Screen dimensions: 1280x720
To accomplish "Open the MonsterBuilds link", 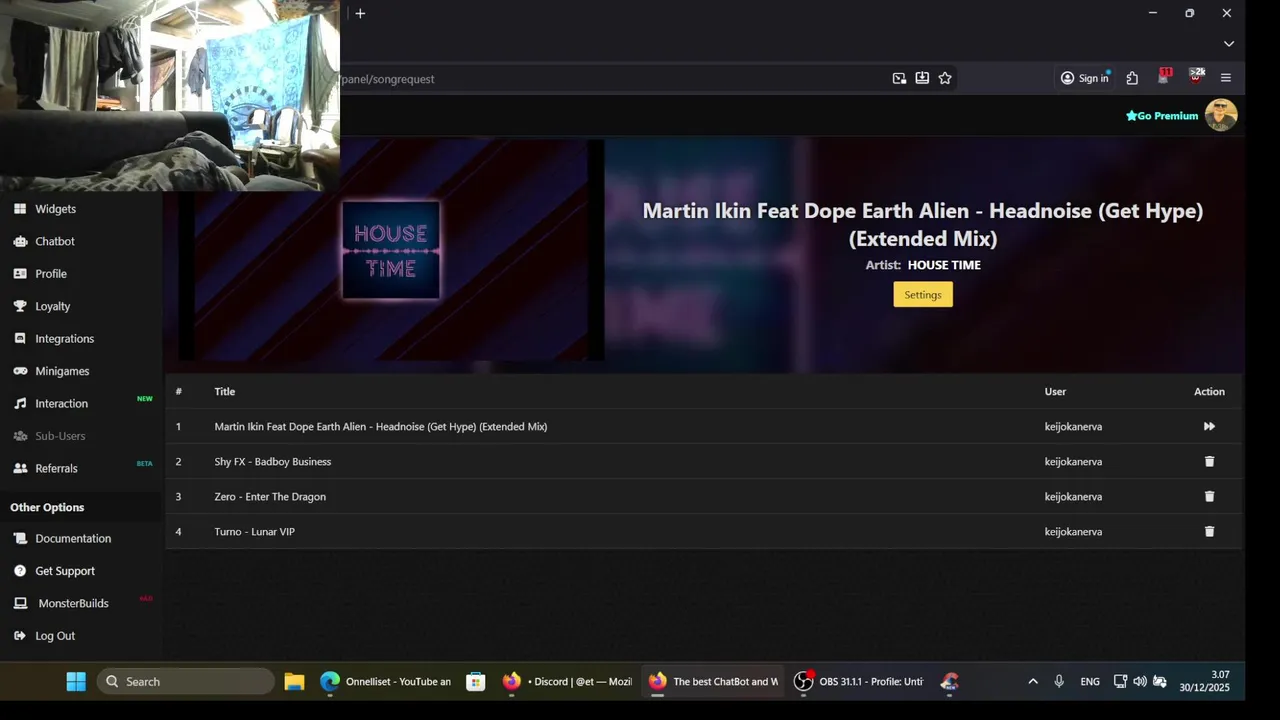I will coord(73,604).
